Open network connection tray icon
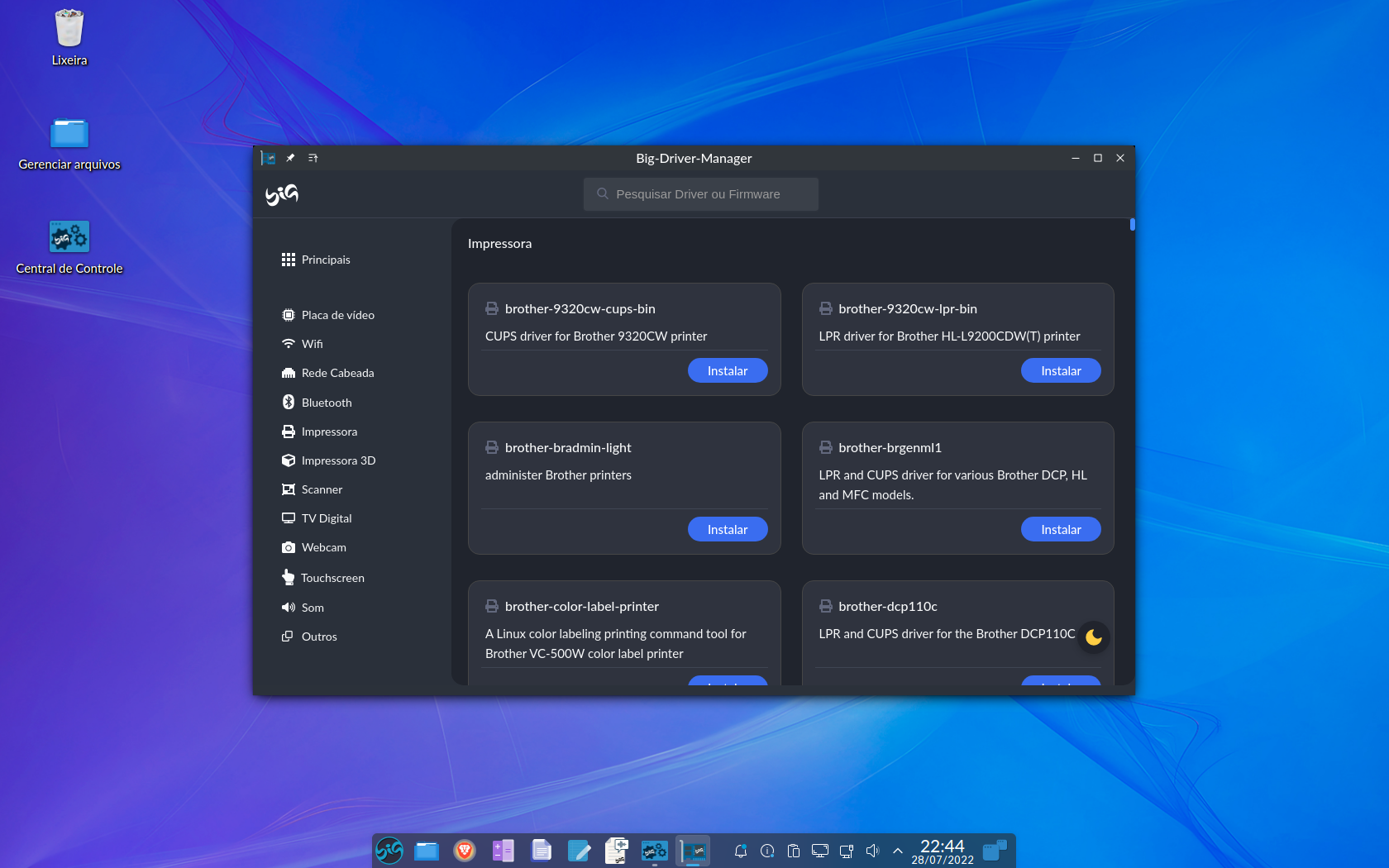This screenshot has width=1389, height=868. click(847, 851)
